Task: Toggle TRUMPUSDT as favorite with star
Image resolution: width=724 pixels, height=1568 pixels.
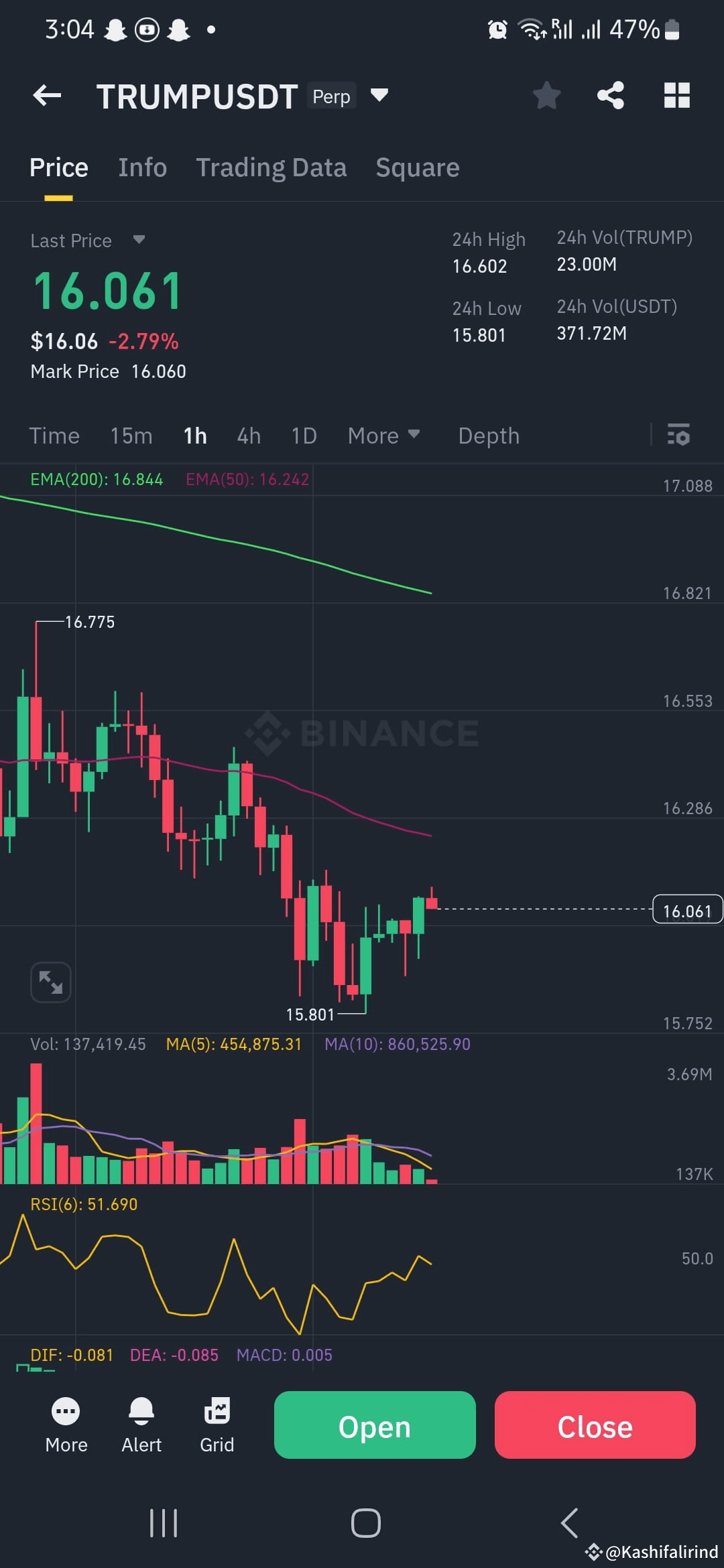Action: (x=547, y=95)
